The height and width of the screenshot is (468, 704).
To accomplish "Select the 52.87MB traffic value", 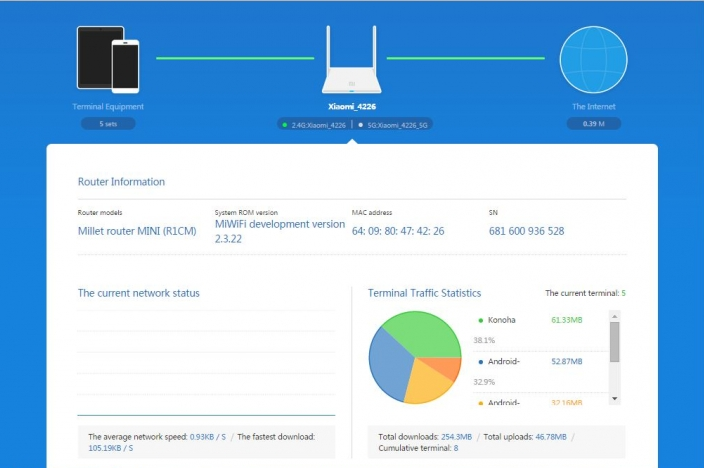I will point(567,361).
